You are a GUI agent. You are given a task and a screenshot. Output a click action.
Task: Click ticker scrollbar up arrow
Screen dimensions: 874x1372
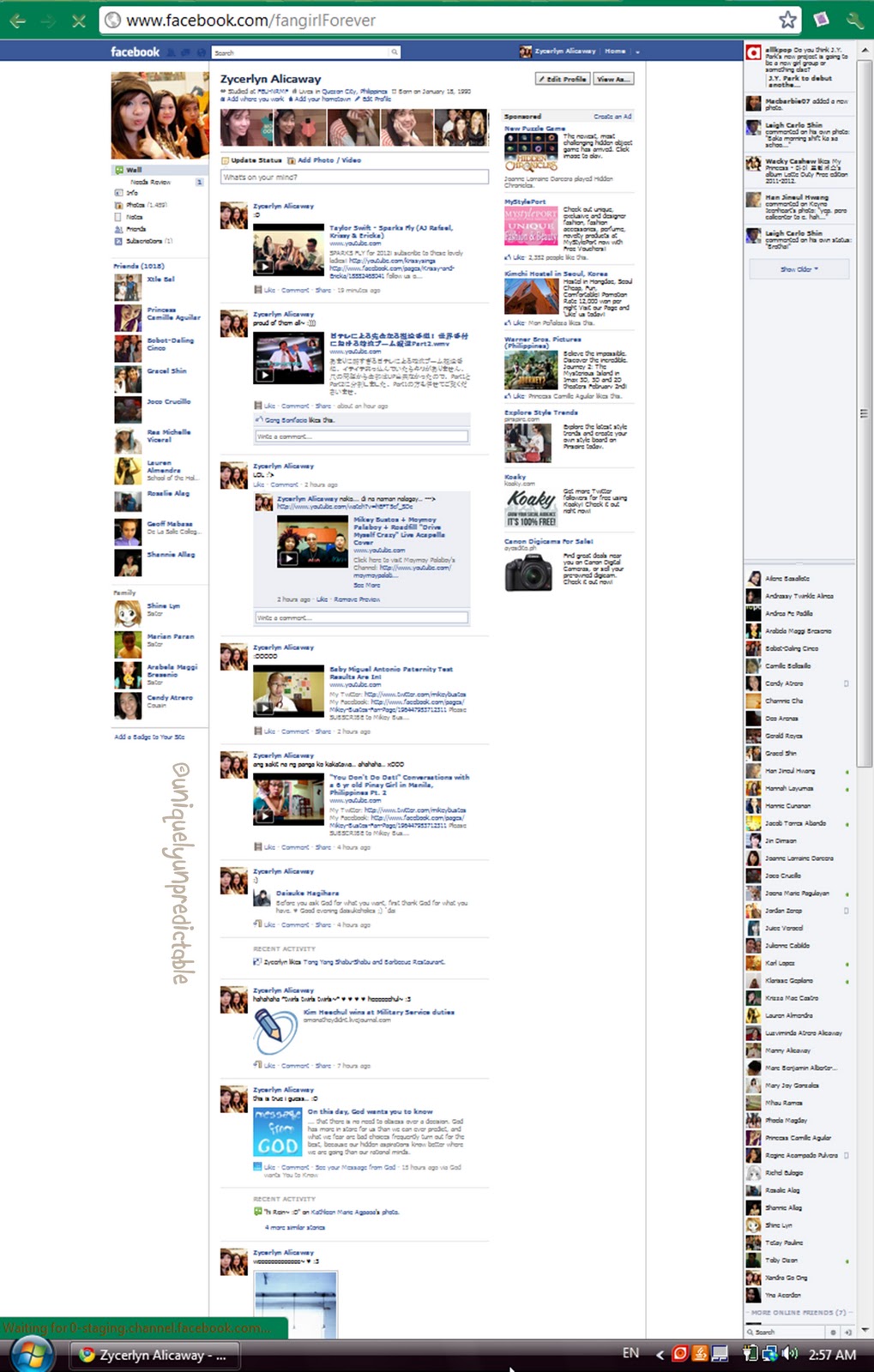point(864,51)
